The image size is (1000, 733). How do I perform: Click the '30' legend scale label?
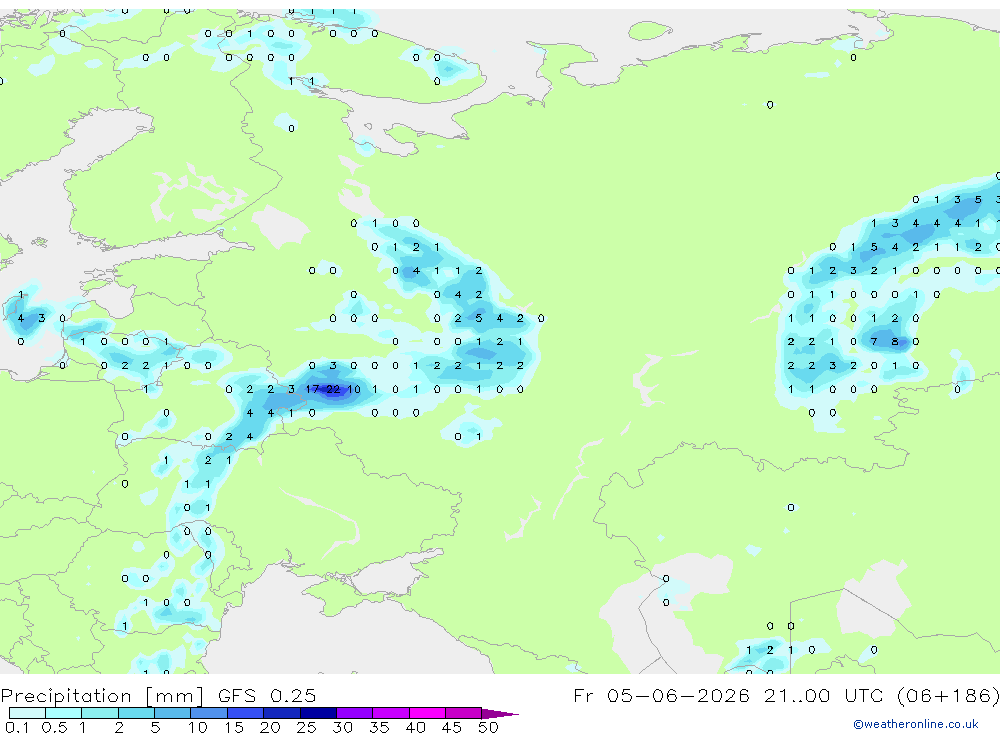(x=342, y=727)
